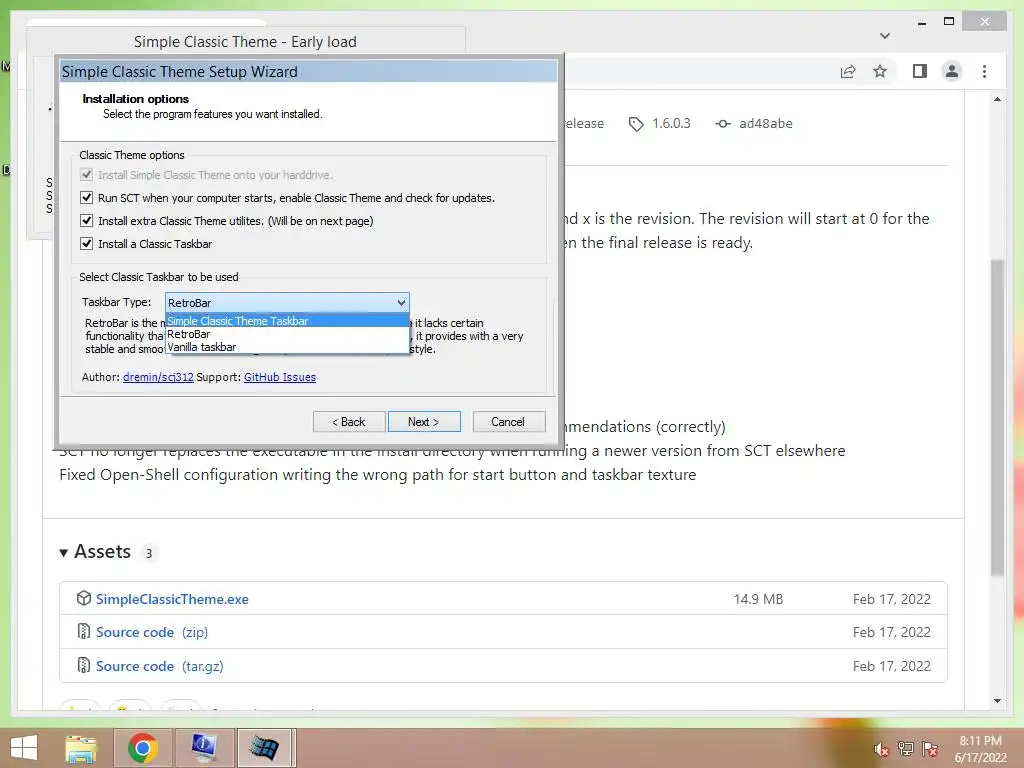The height and width of the screenshot is (768, 1024).
Task: Open the system information taskbar icon
Action: pos(204,748)
